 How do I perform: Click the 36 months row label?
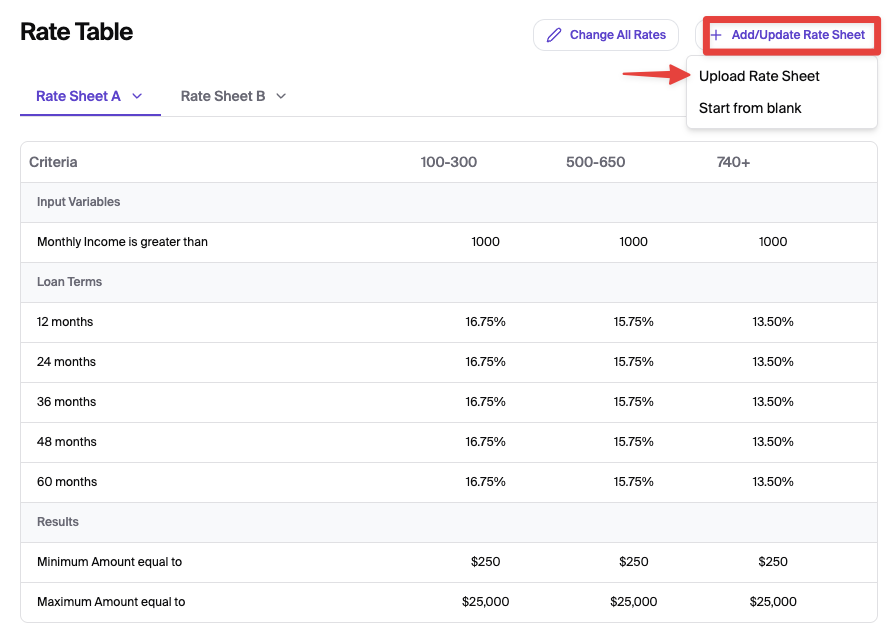(67, 402)
